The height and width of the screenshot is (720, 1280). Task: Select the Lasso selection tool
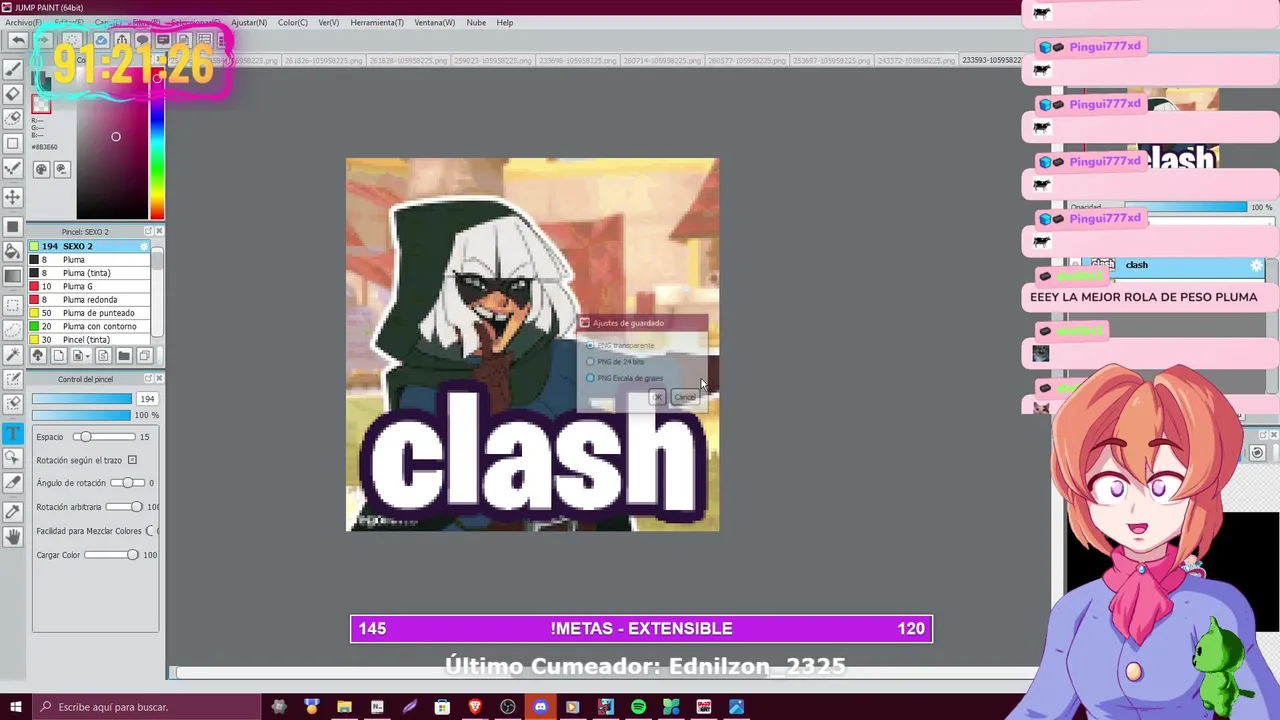13,329
